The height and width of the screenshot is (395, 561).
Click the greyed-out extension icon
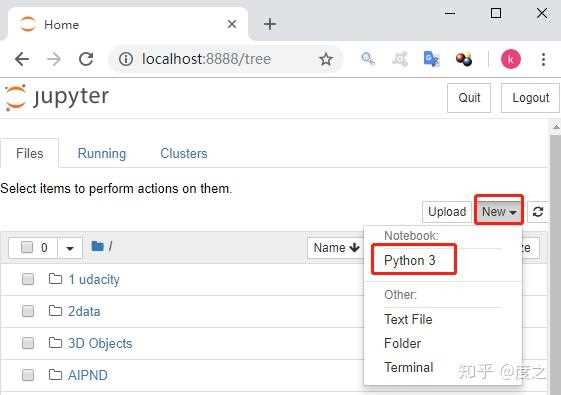(x=400, y=59)
